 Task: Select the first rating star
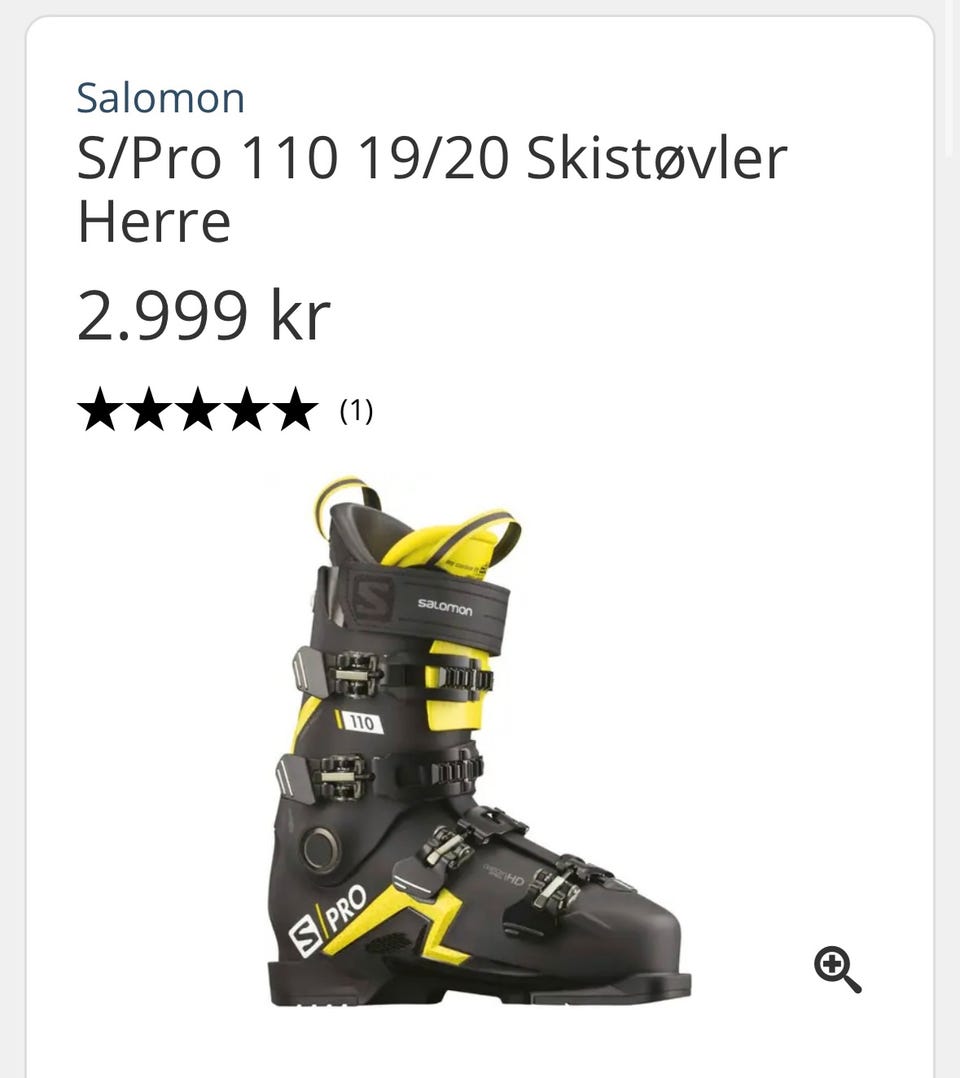100,409
